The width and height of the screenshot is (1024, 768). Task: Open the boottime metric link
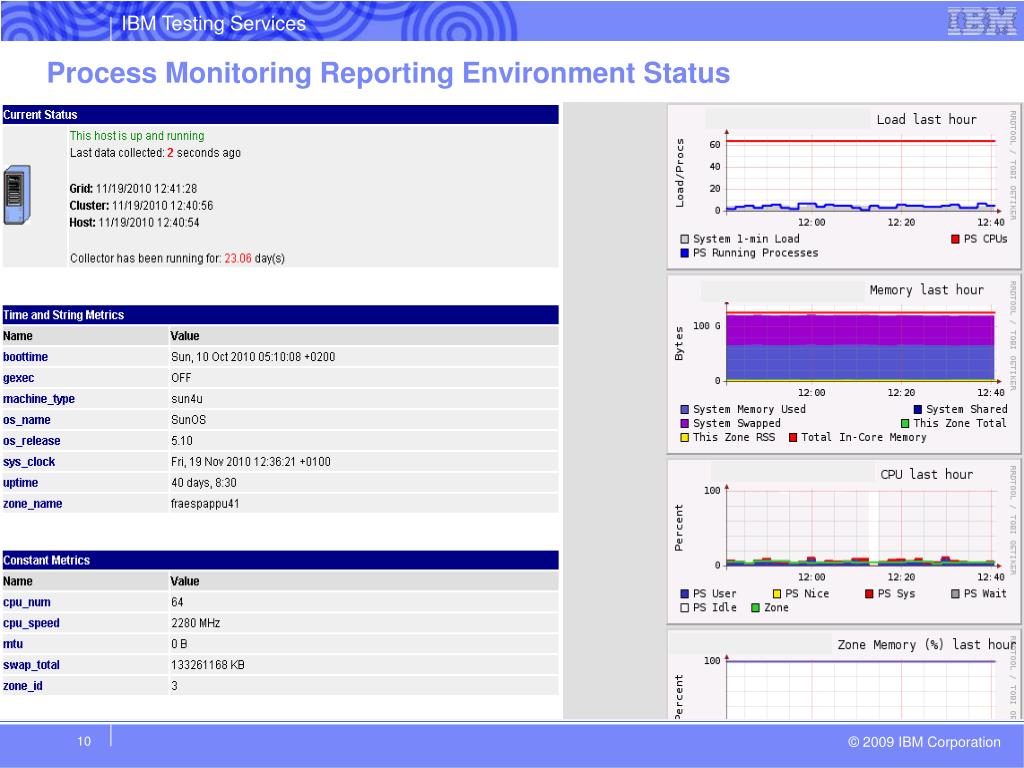[25, 357]
